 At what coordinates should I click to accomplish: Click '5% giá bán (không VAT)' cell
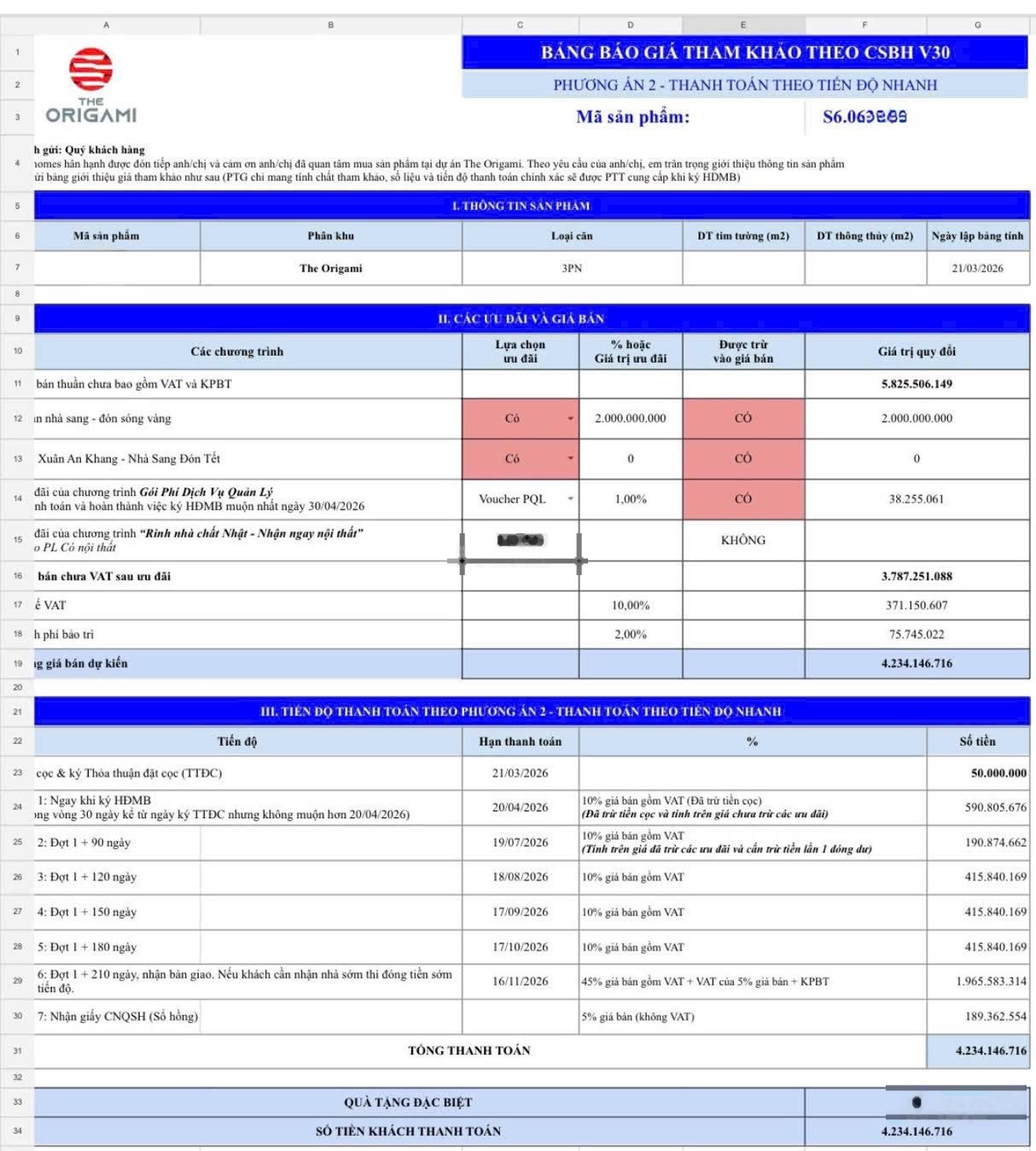753,1016
